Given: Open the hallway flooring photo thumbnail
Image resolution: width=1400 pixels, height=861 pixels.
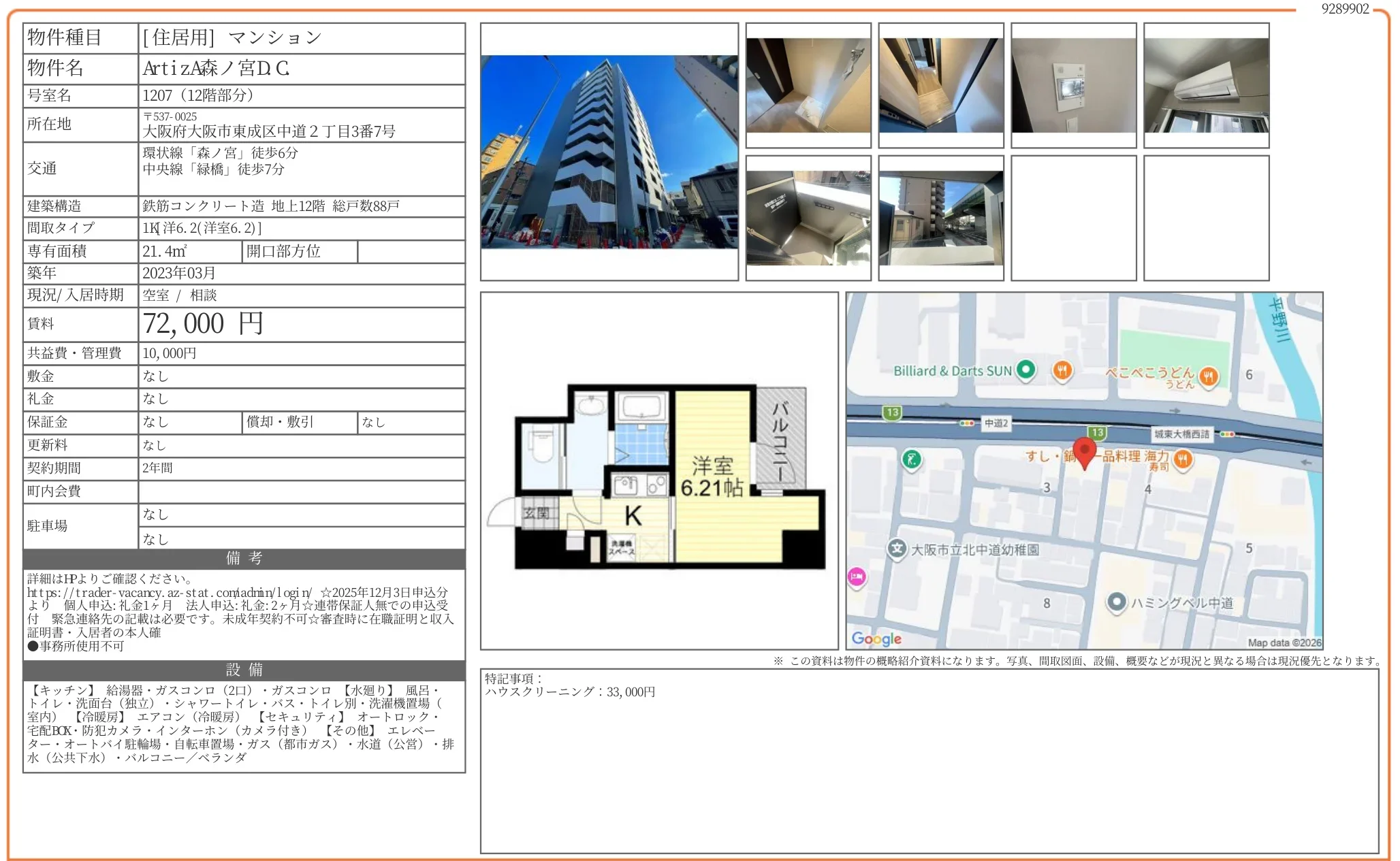Looking at the screenshot, I should (x=940, y=85).
